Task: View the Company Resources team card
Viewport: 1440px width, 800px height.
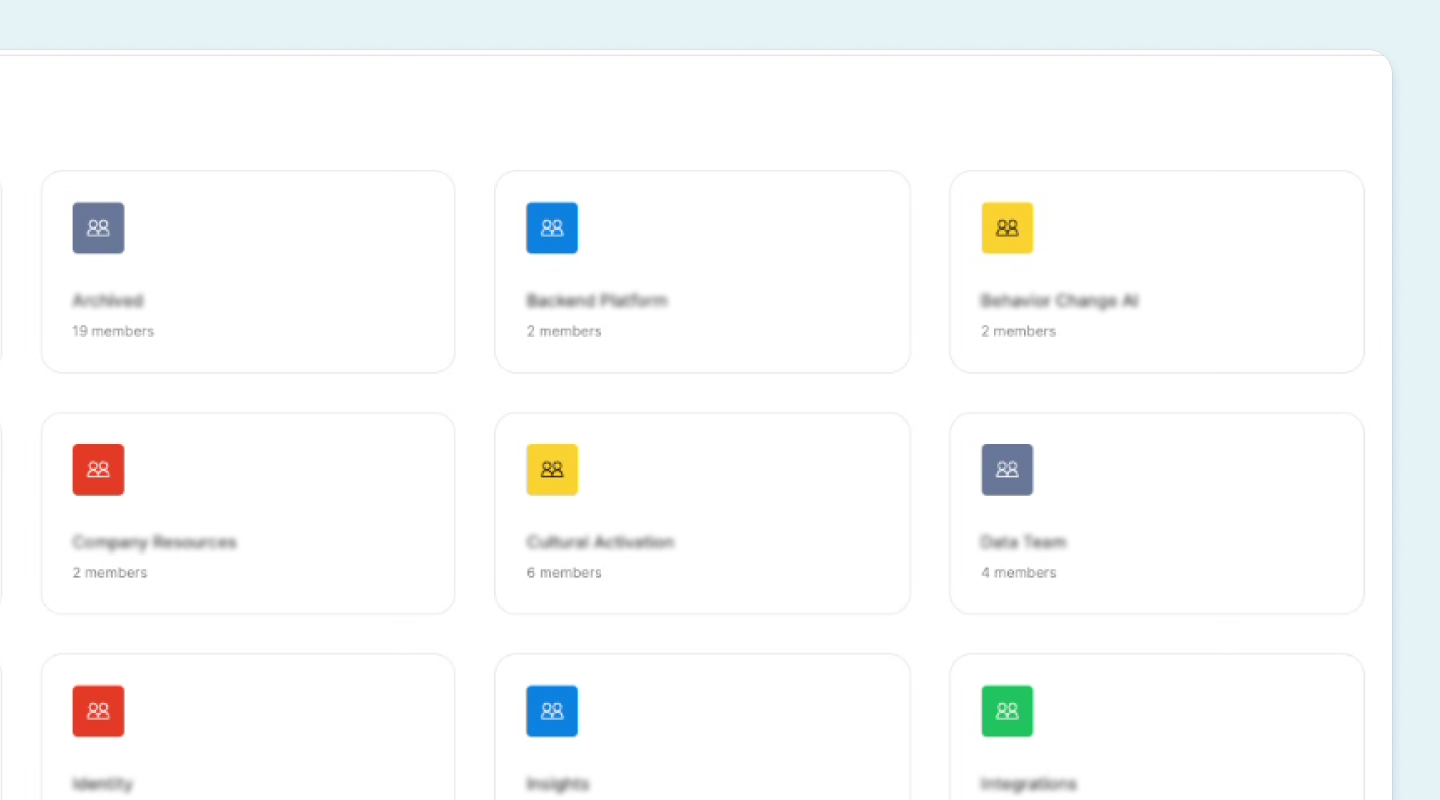Action: 247,513
